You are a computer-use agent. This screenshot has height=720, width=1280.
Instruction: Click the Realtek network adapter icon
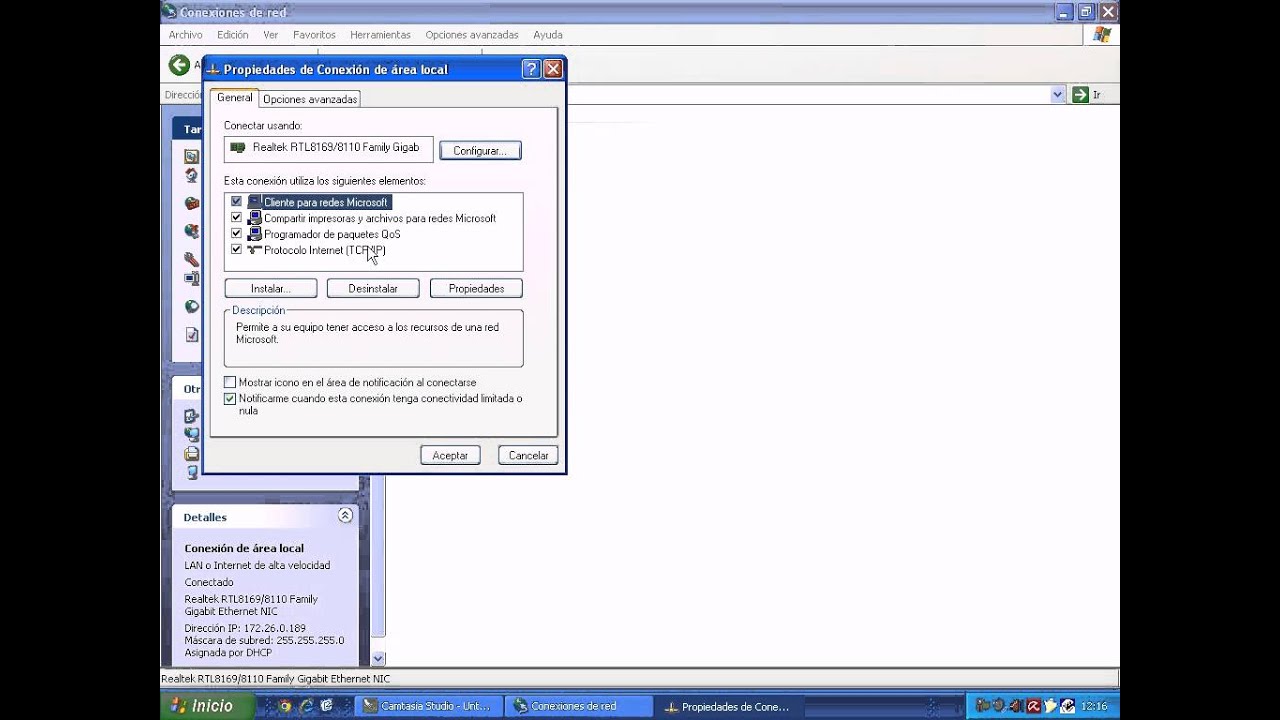[238, 147]
